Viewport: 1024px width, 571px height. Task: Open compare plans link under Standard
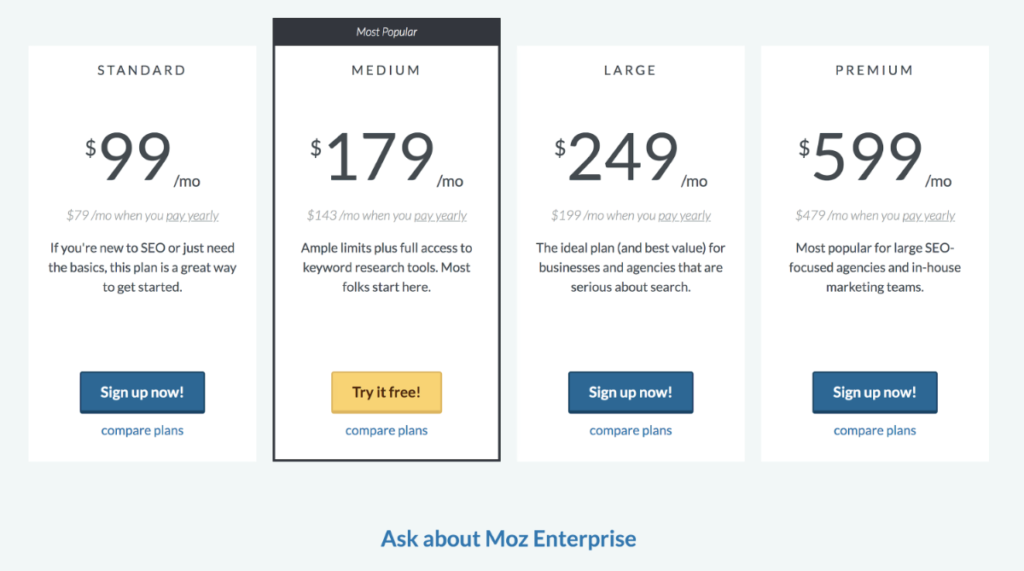tap(142, 431)
